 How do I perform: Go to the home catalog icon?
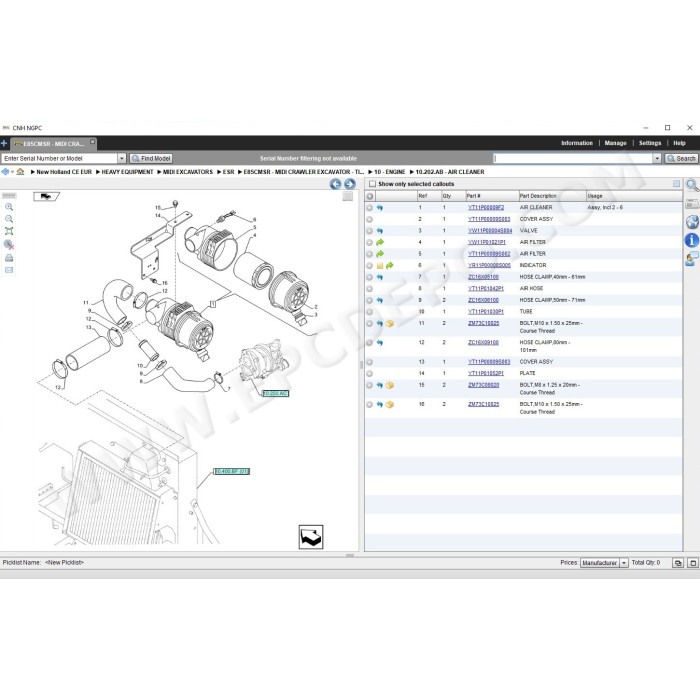[x=20, y=172]
